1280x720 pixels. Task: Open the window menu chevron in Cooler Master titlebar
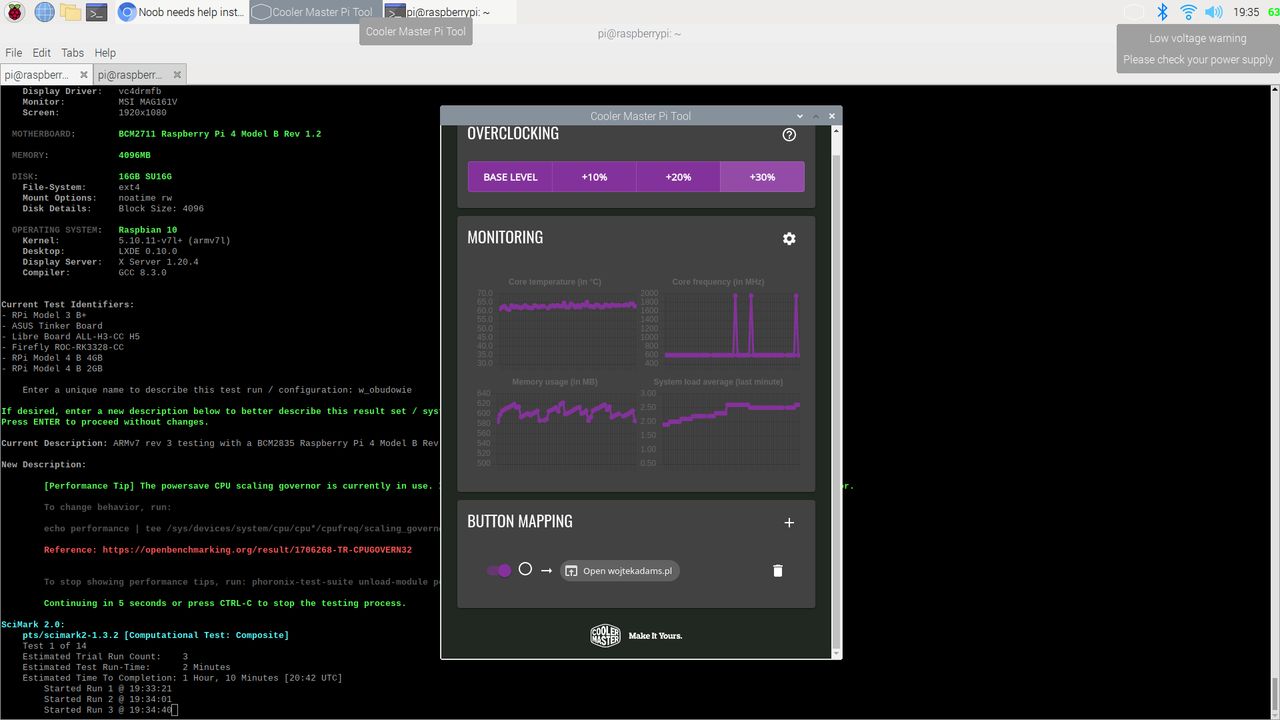(x=800, y=116)
